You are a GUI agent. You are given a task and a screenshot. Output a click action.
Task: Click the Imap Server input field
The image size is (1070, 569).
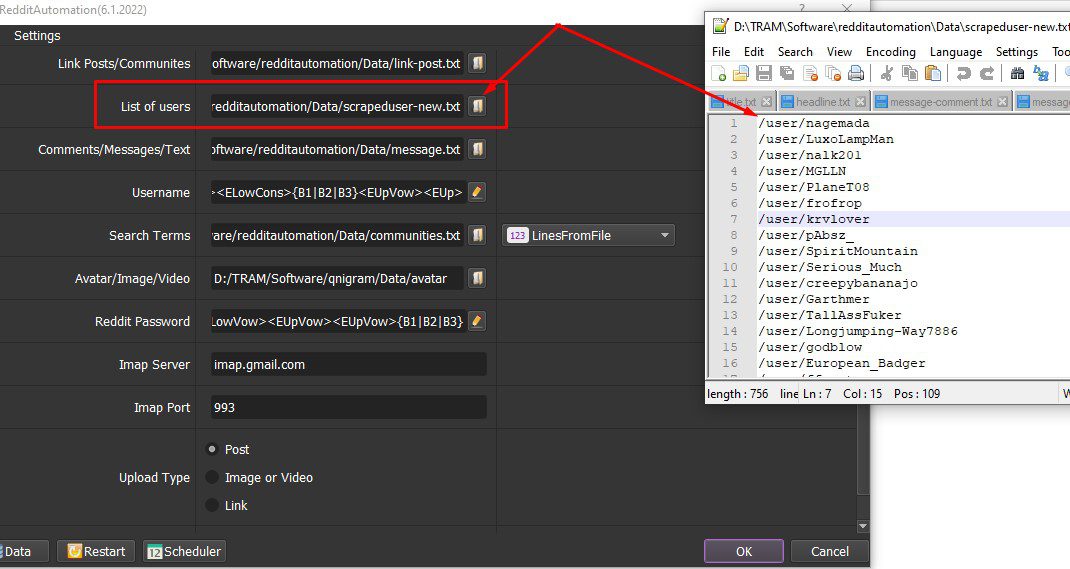point(349,364)
